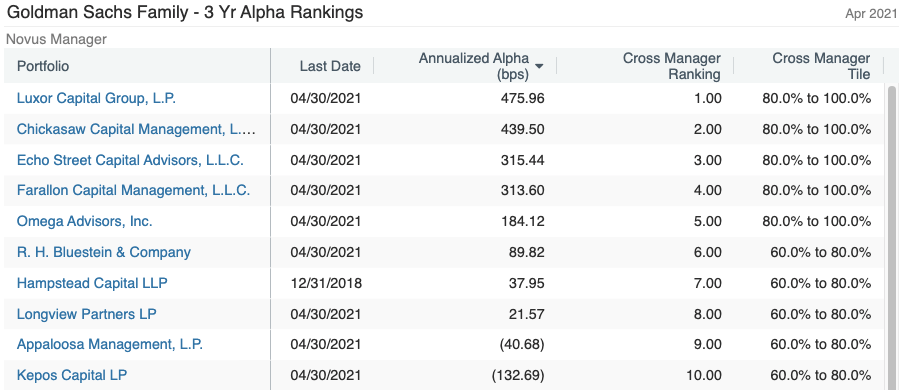Open R. H. Bluestein & Company
Image resolution: width=906 pixels, height=390 pixels.
[103, 252]
